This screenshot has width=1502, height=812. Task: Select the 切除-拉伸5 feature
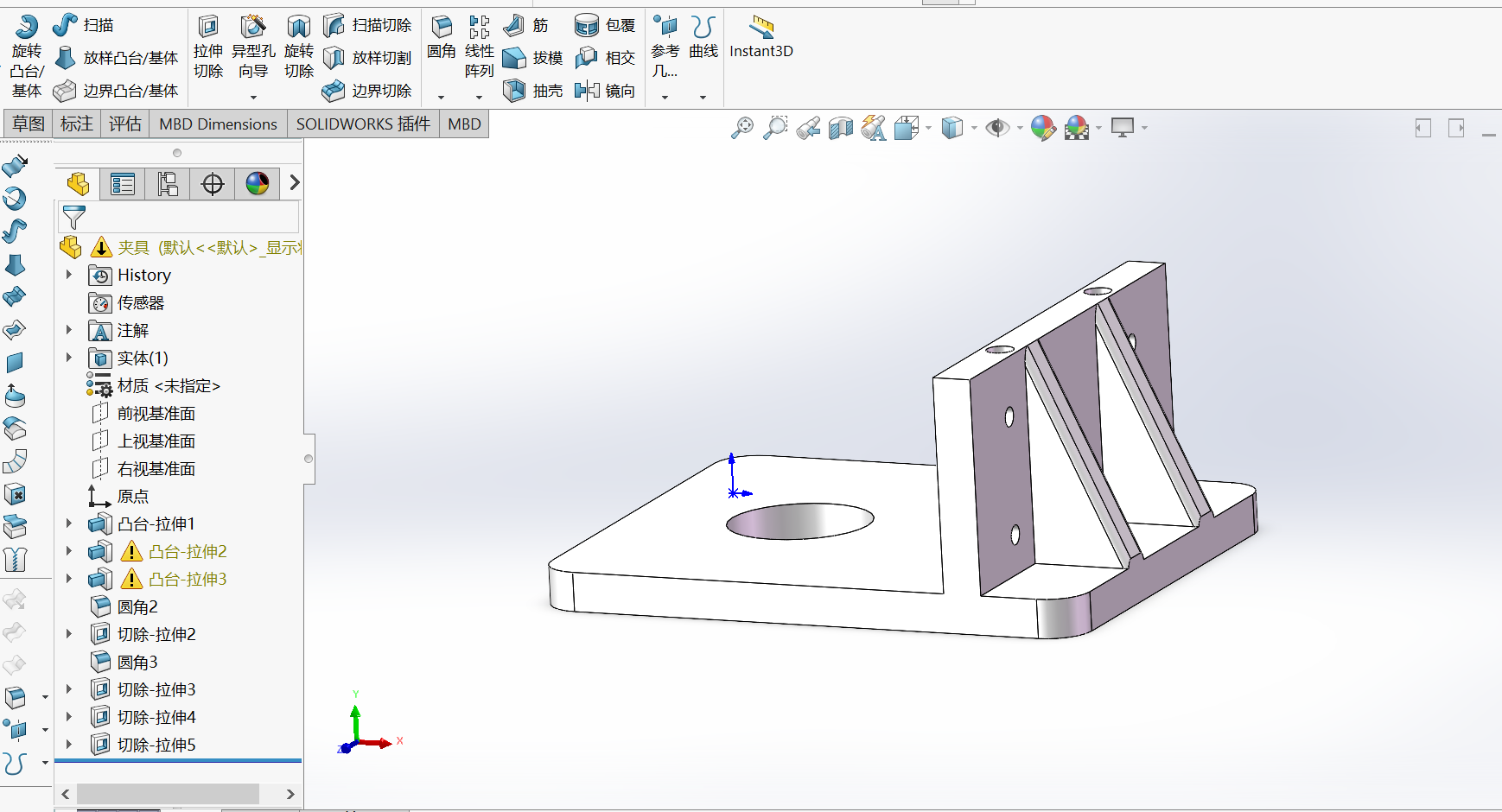click(x=143, y=745)
